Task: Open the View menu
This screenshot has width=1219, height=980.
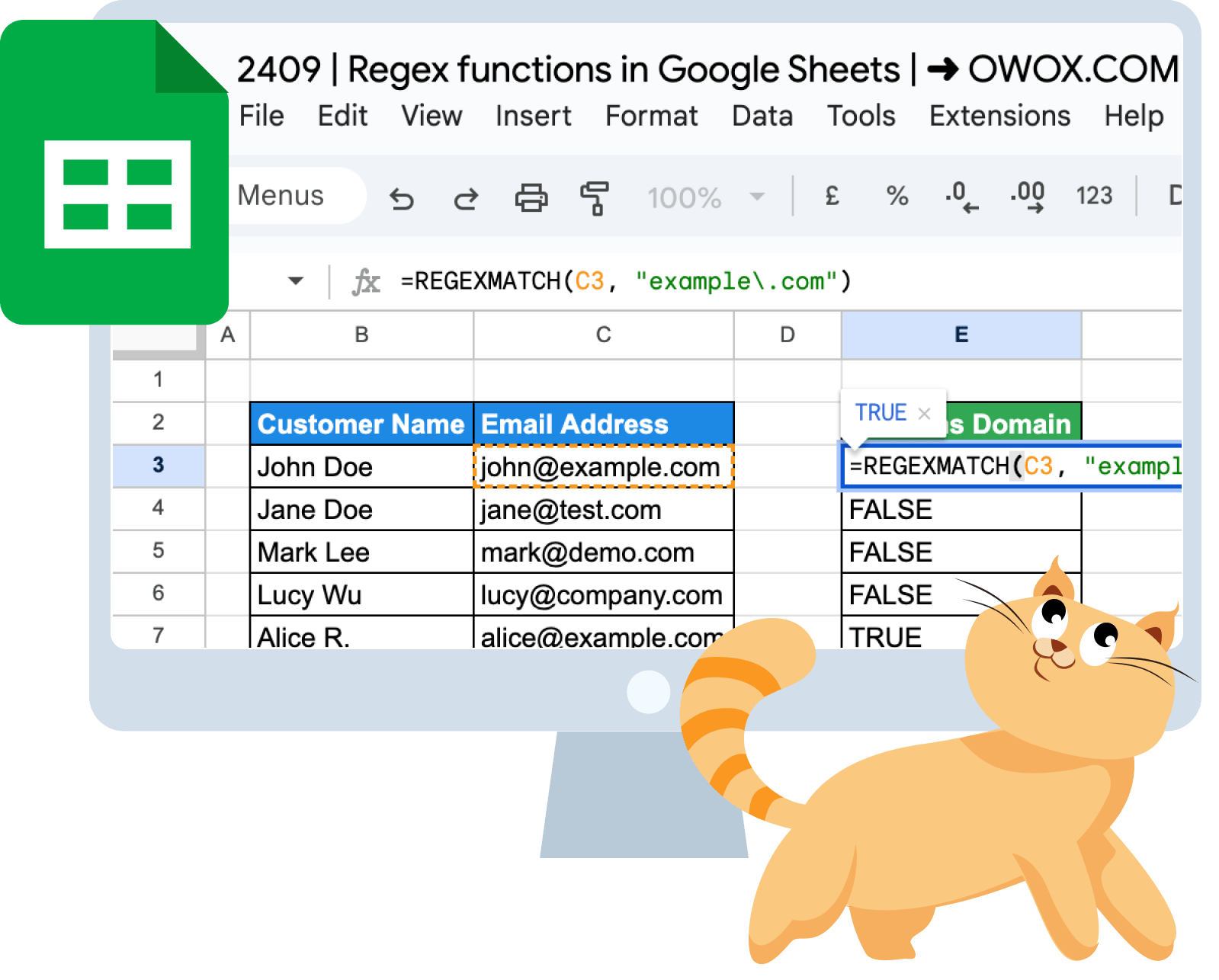Action: 431,116
